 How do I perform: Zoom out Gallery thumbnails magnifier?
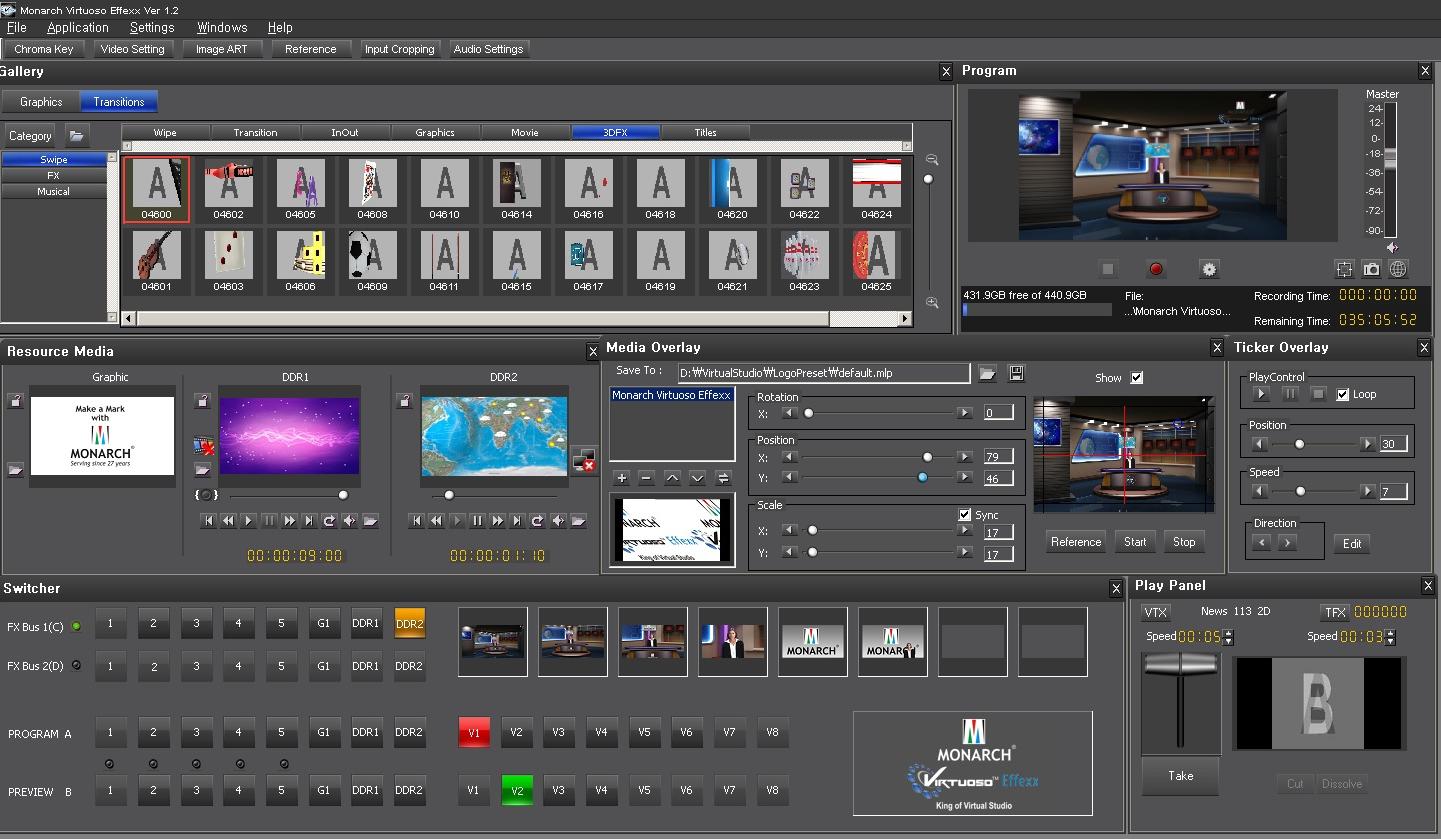tap(932, 160)
